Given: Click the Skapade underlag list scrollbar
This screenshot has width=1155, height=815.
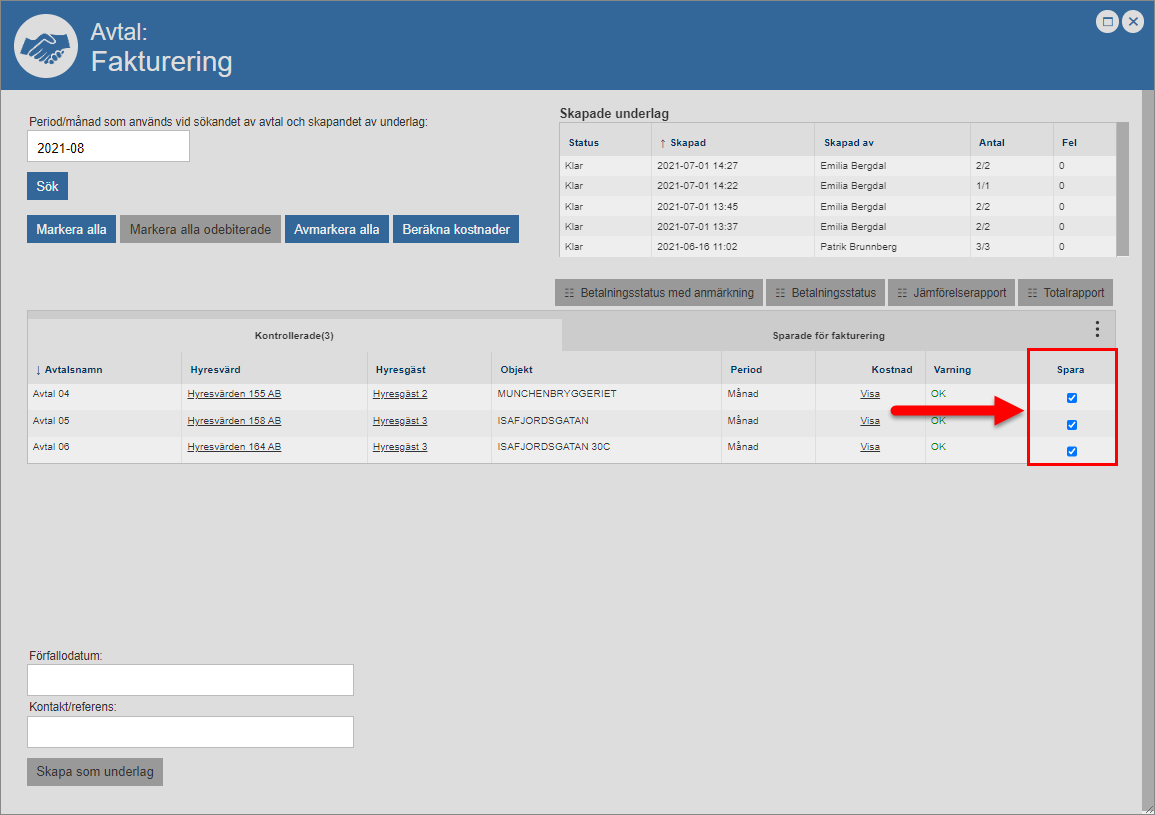Looking at the screenshot, I should pyautogui.click(x=1122, y=189).
